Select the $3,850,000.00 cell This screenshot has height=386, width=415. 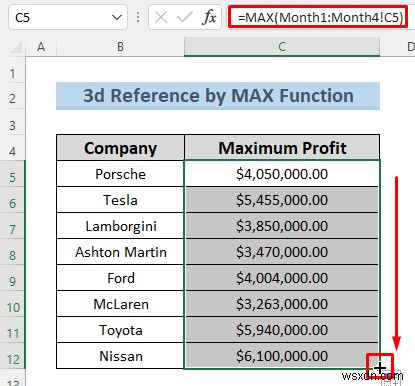[282, 226]
